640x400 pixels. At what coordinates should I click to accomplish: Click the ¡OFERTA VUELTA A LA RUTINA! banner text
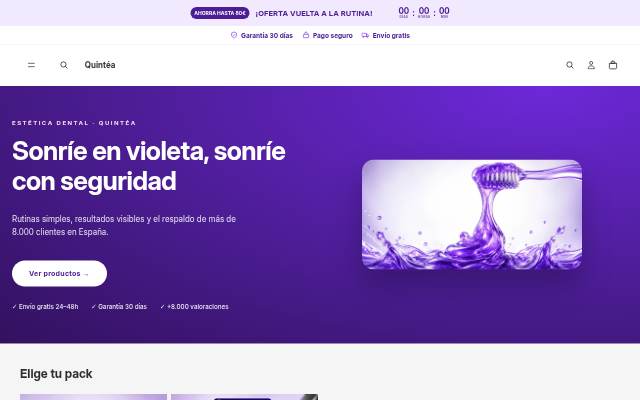pos(313,13)
